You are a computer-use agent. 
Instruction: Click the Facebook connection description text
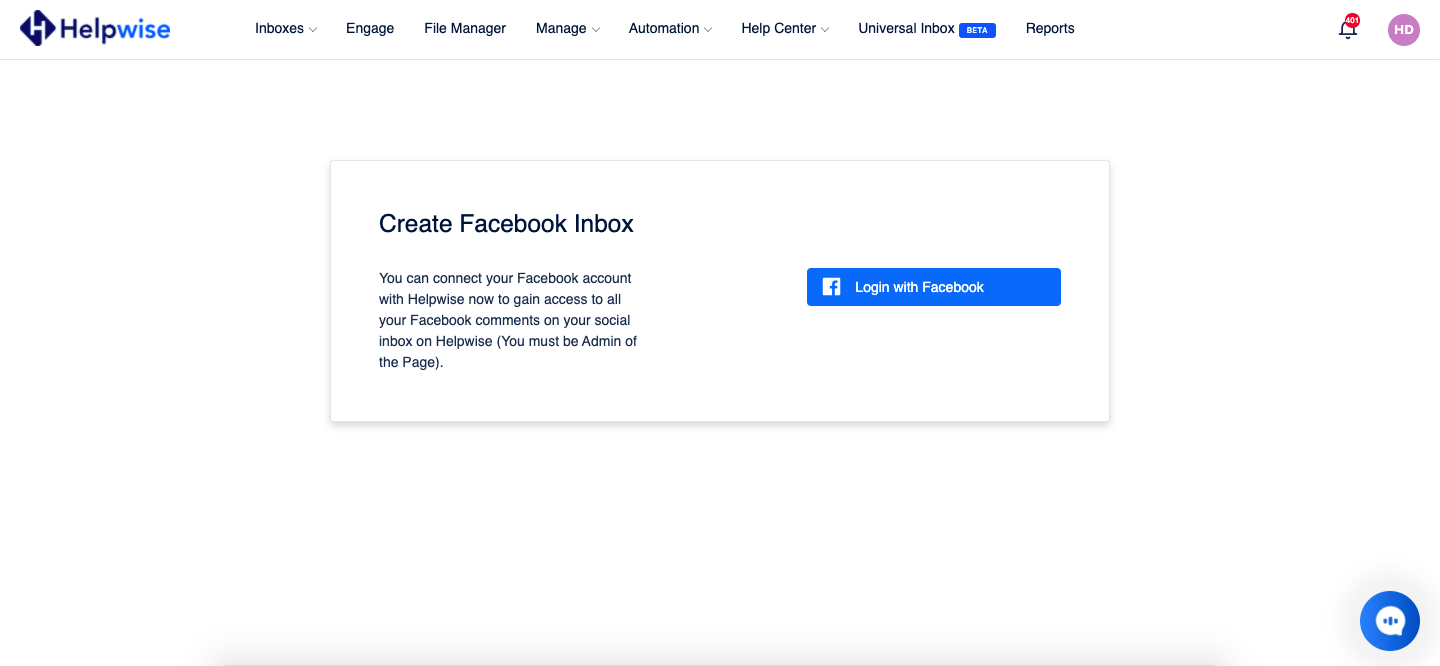point(508,320)
